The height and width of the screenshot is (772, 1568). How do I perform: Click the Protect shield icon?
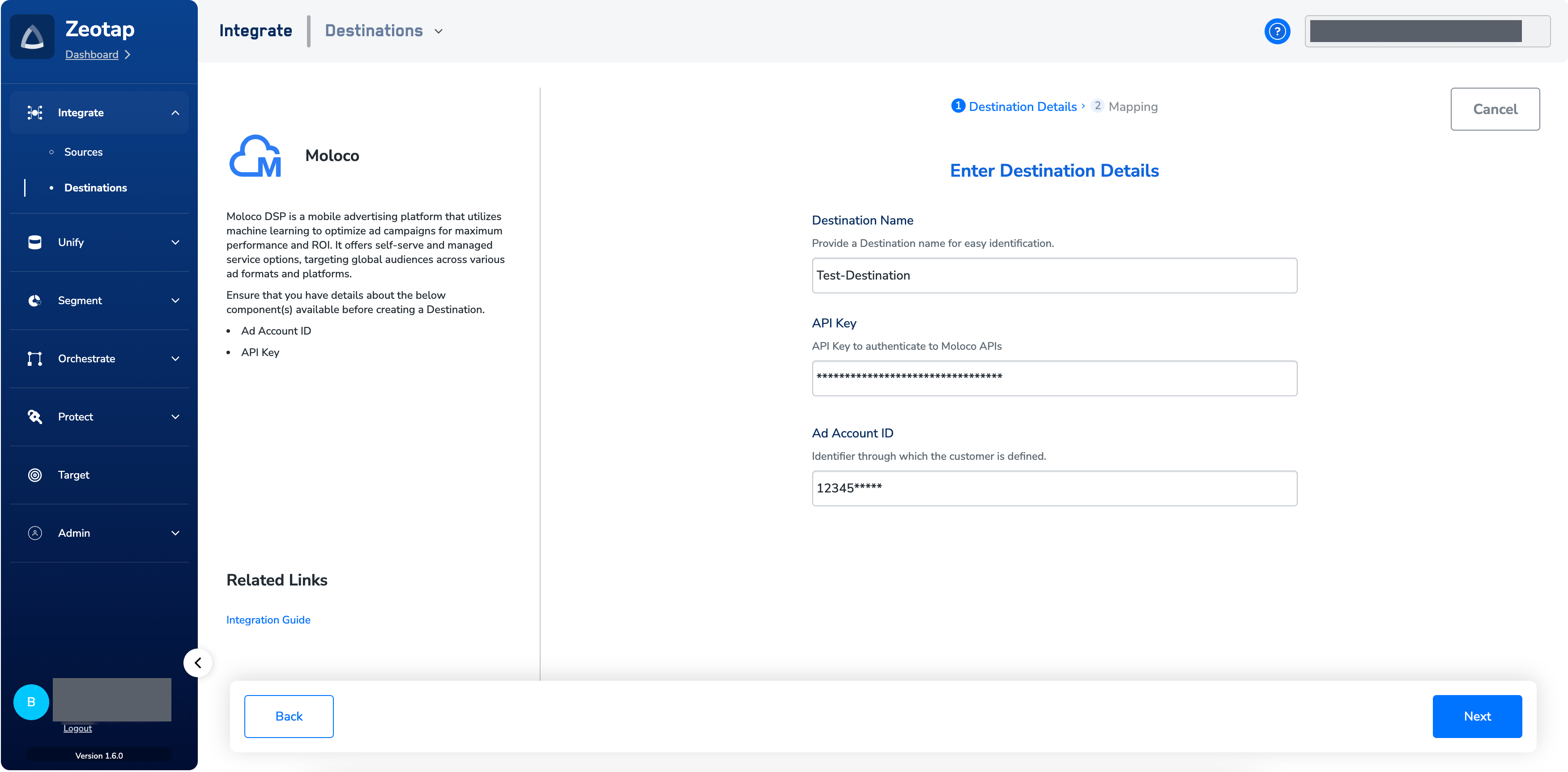[x=35, y=417]
